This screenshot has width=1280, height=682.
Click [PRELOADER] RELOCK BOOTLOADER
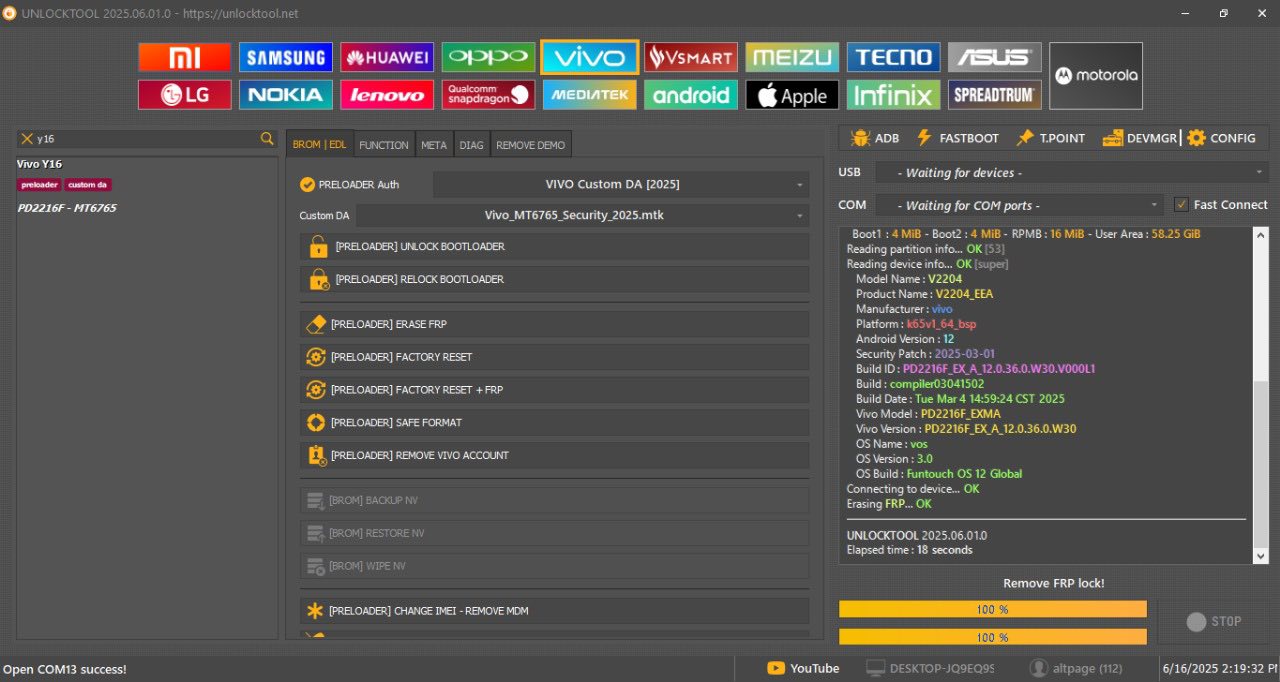pyautogui.click(x=555, y=279)
